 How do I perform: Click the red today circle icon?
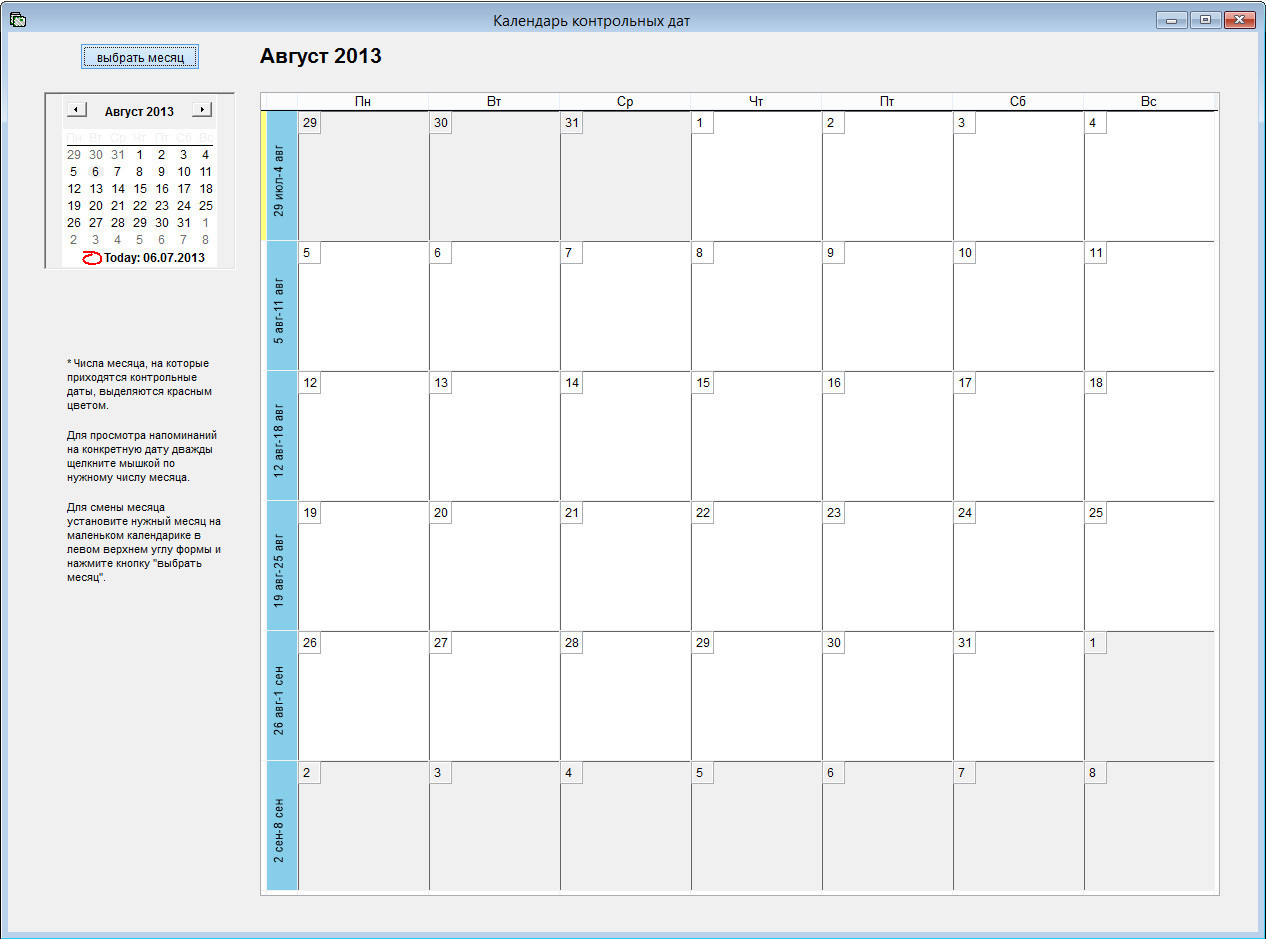tap(92, 258)
